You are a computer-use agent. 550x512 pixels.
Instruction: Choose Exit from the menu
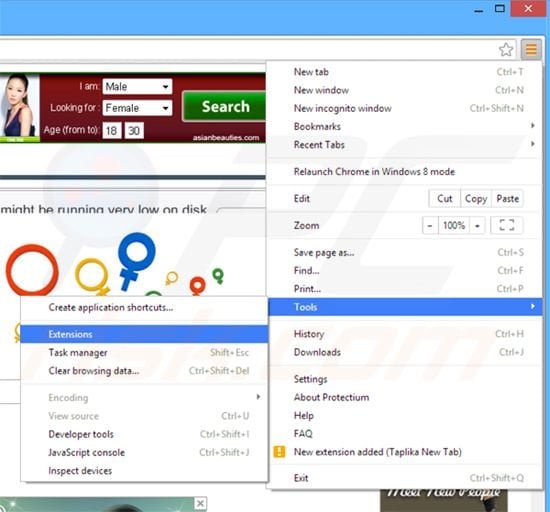point(404,478)
